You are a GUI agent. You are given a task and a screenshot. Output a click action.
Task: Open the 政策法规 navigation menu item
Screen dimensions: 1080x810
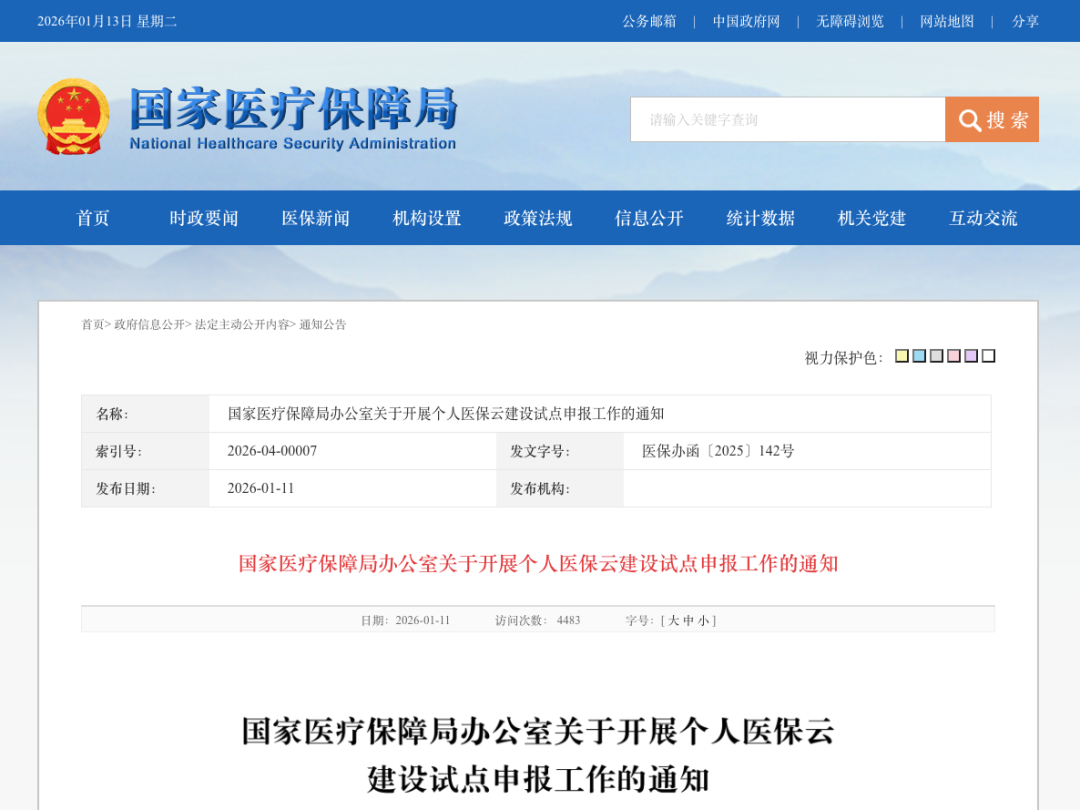pyautogui.click(x=538, y=218)
